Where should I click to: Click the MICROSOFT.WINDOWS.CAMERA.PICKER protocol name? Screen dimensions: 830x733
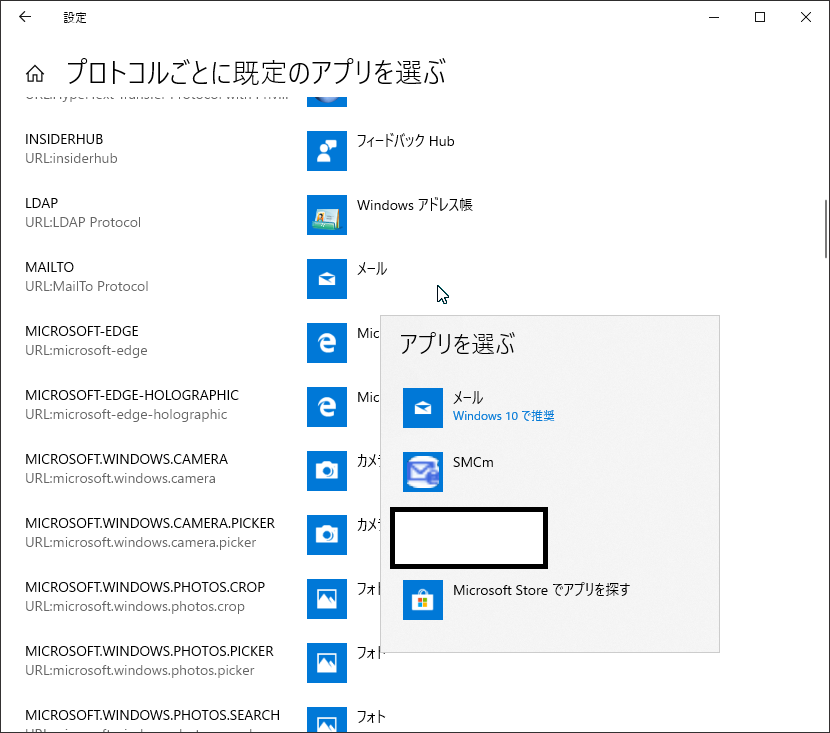(150, 523)
